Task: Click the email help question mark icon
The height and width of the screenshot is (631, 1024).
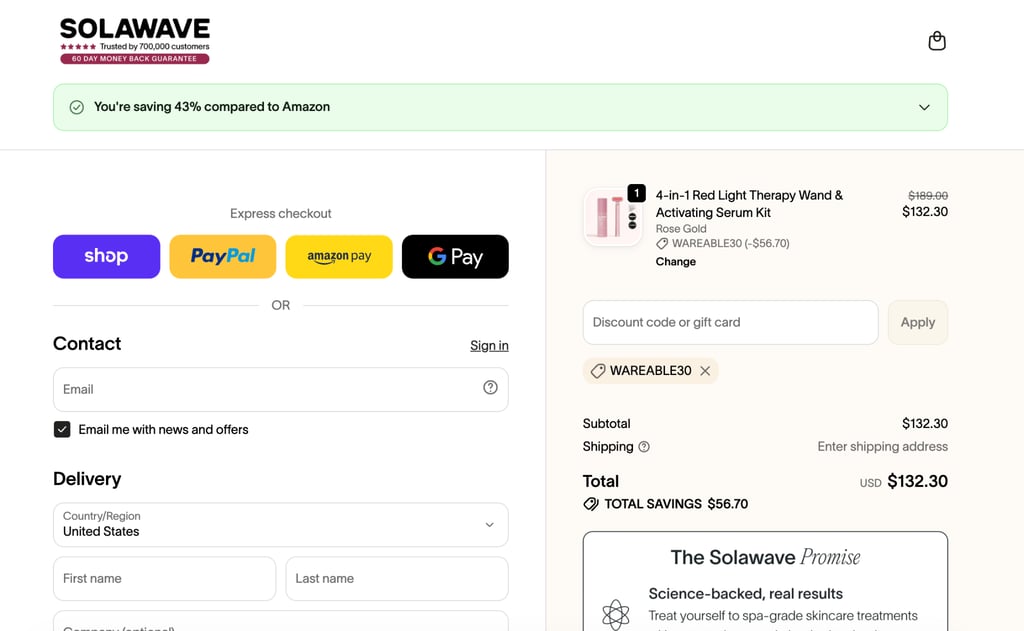Action: pos(490,387)
